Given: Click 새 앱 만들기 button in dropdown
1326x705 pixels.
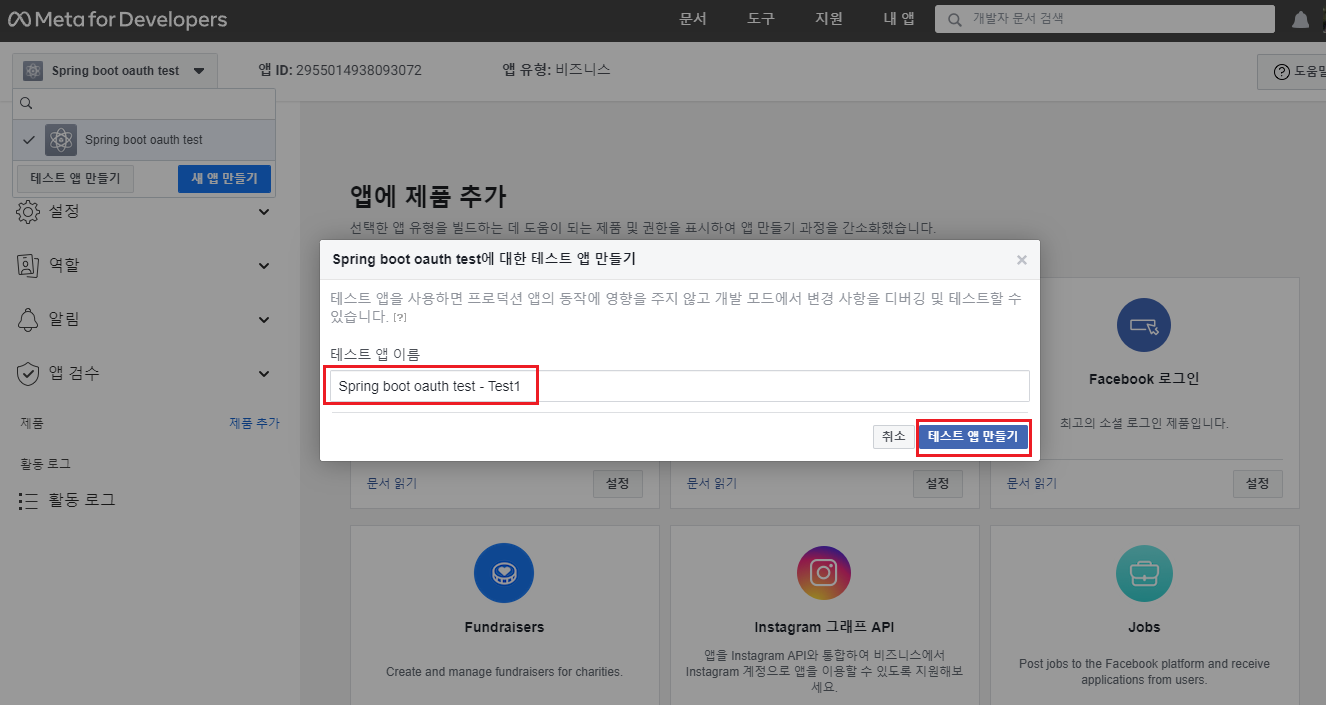Looking at the screenshot, I should [x=224, y=179].
